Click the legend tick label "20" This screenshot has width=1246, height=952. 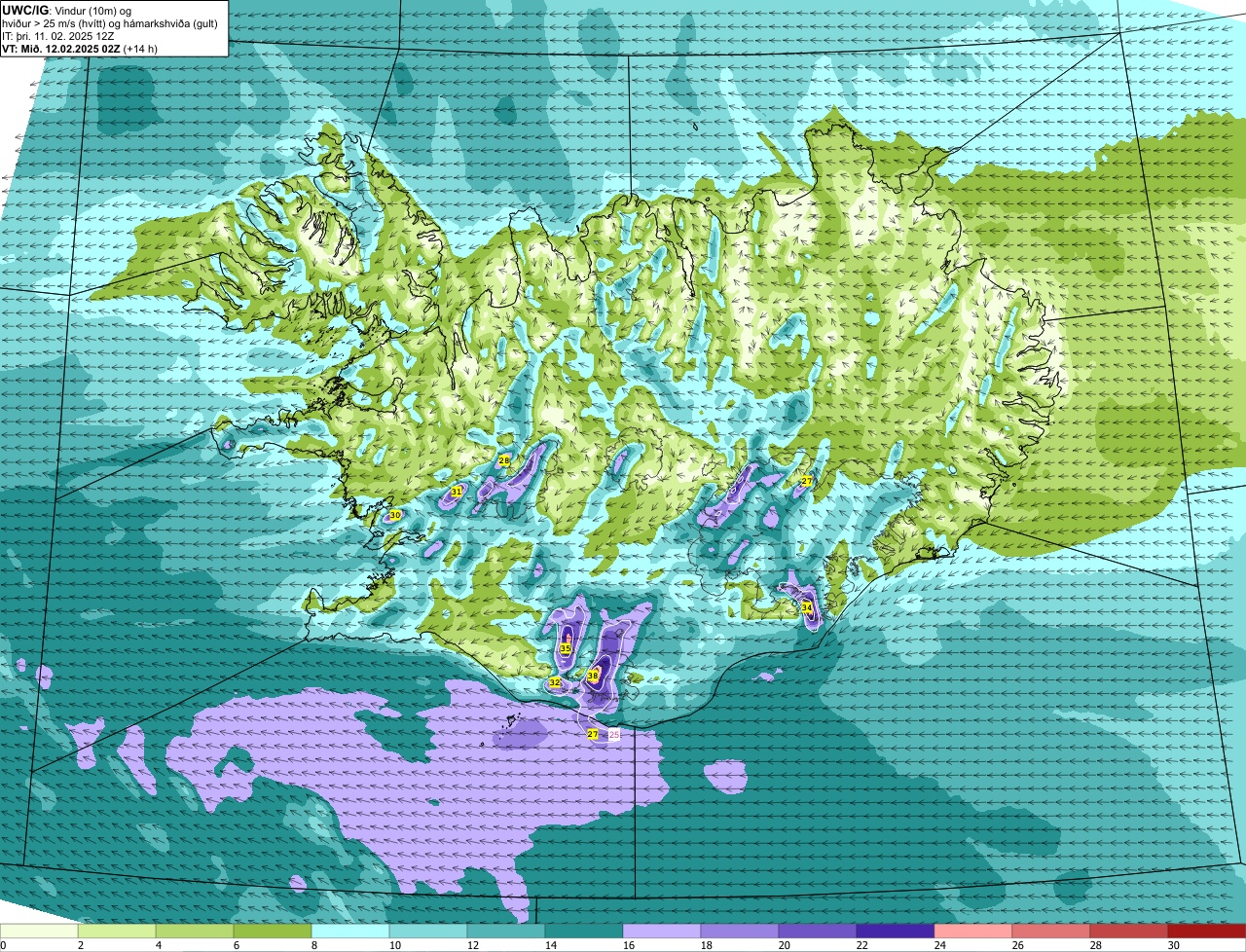785,945
